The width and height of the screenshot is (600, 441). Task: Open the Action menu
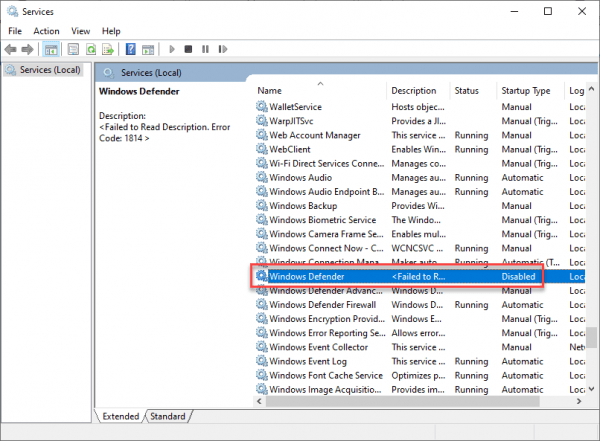[46, 31]
